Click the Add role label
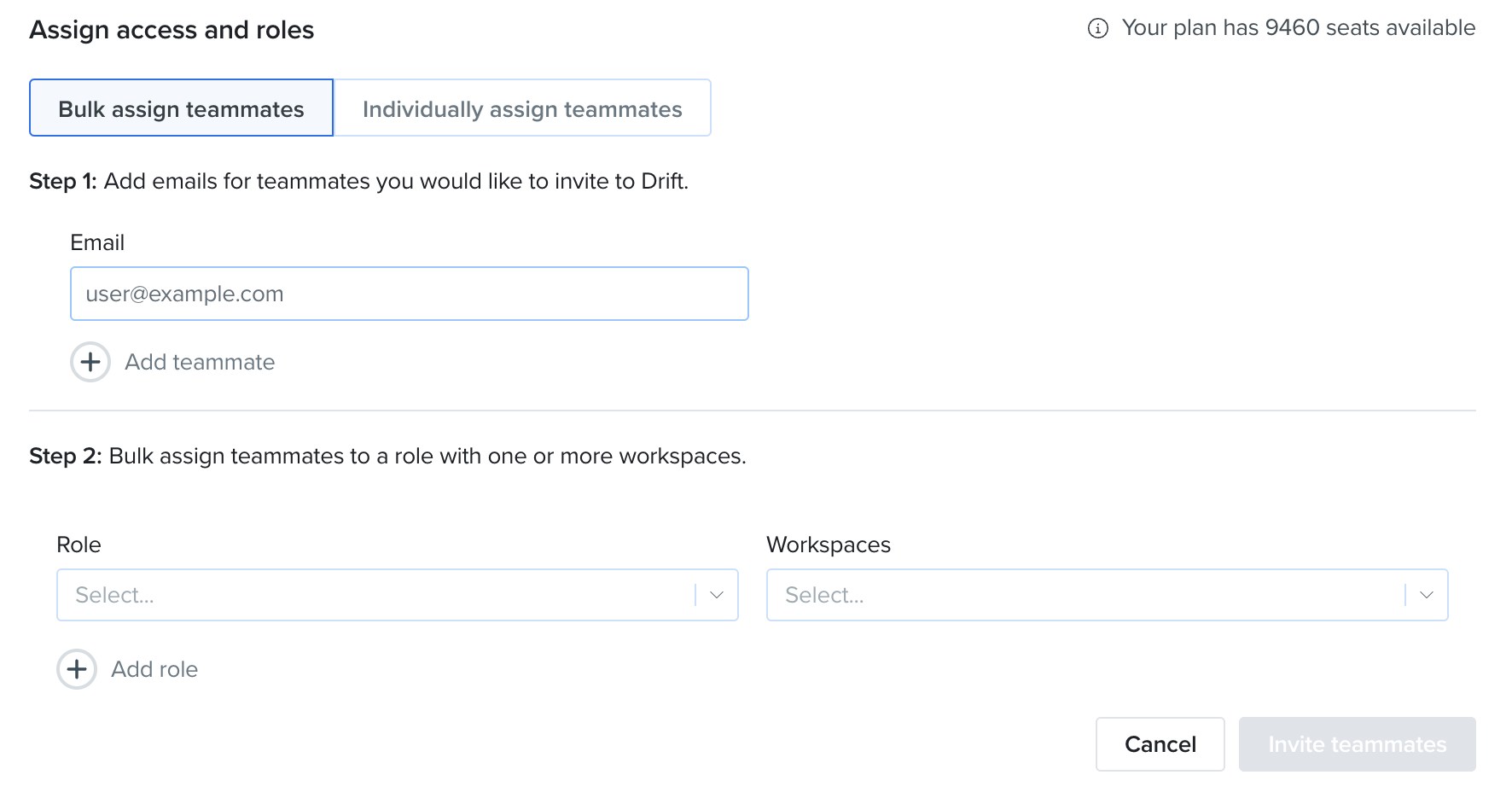The image size is (1512, 804). click(x=154, y=669)
